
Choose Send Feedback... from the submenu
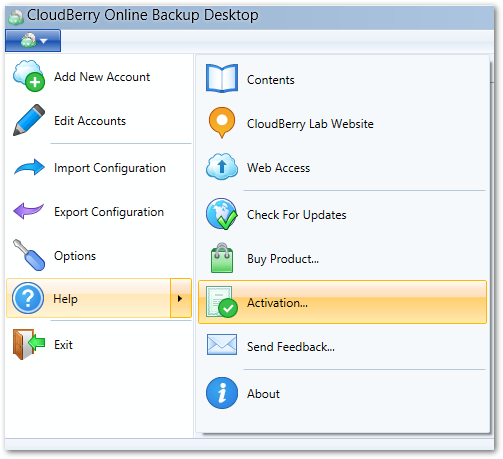coord(343,346)
